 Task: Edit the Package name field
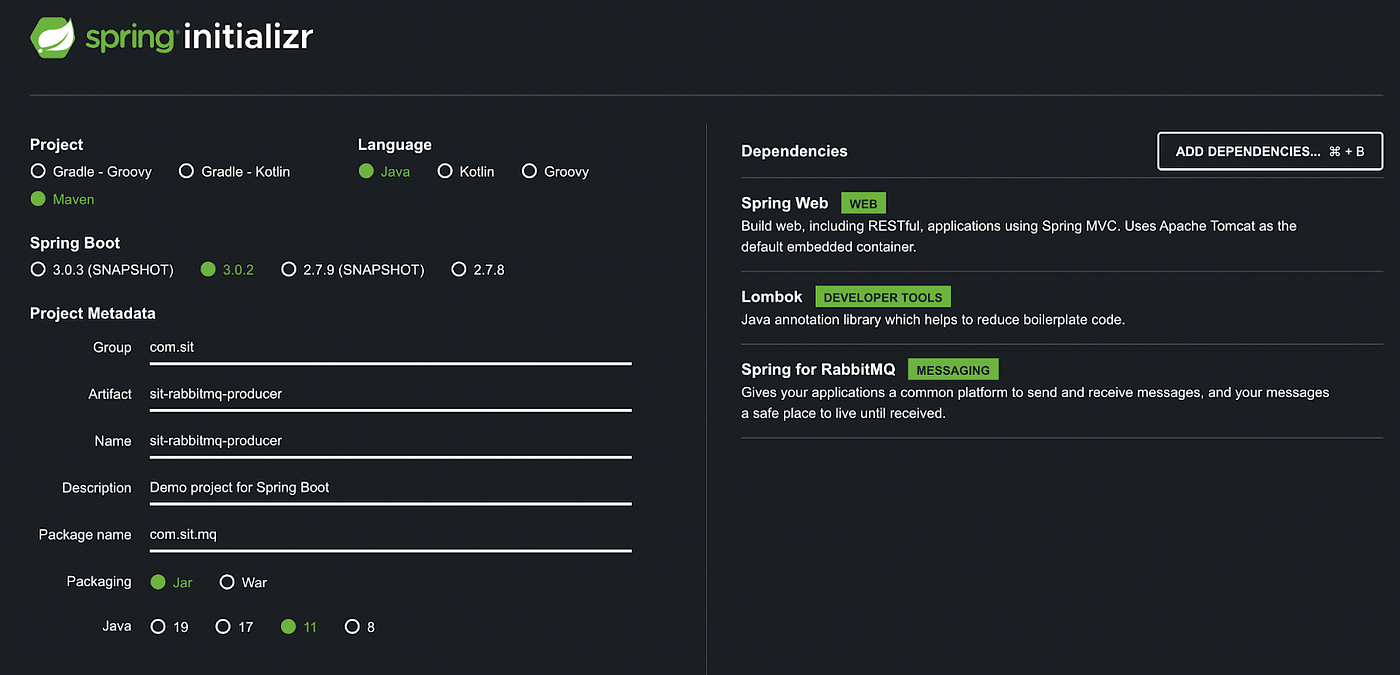tap(390, 535)
